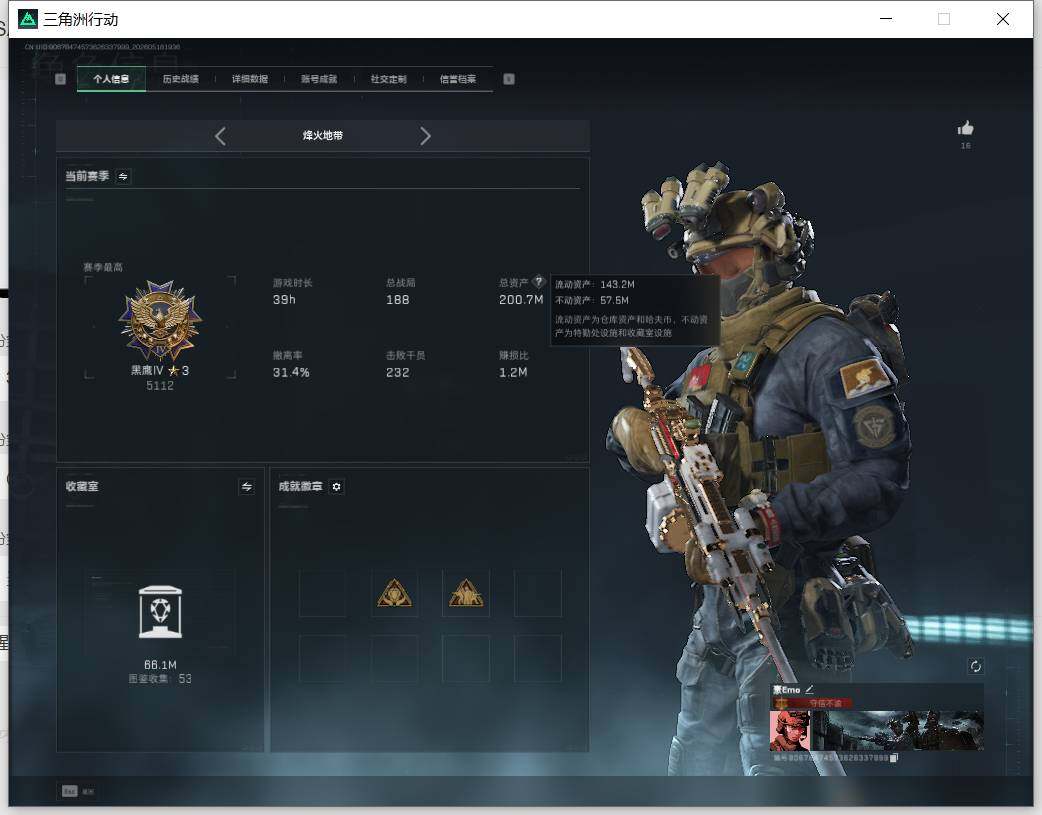Click the previous-tab key icon left of 个人信息
Viewport: 1042px width, 815px height.
[x=60, y=79]
